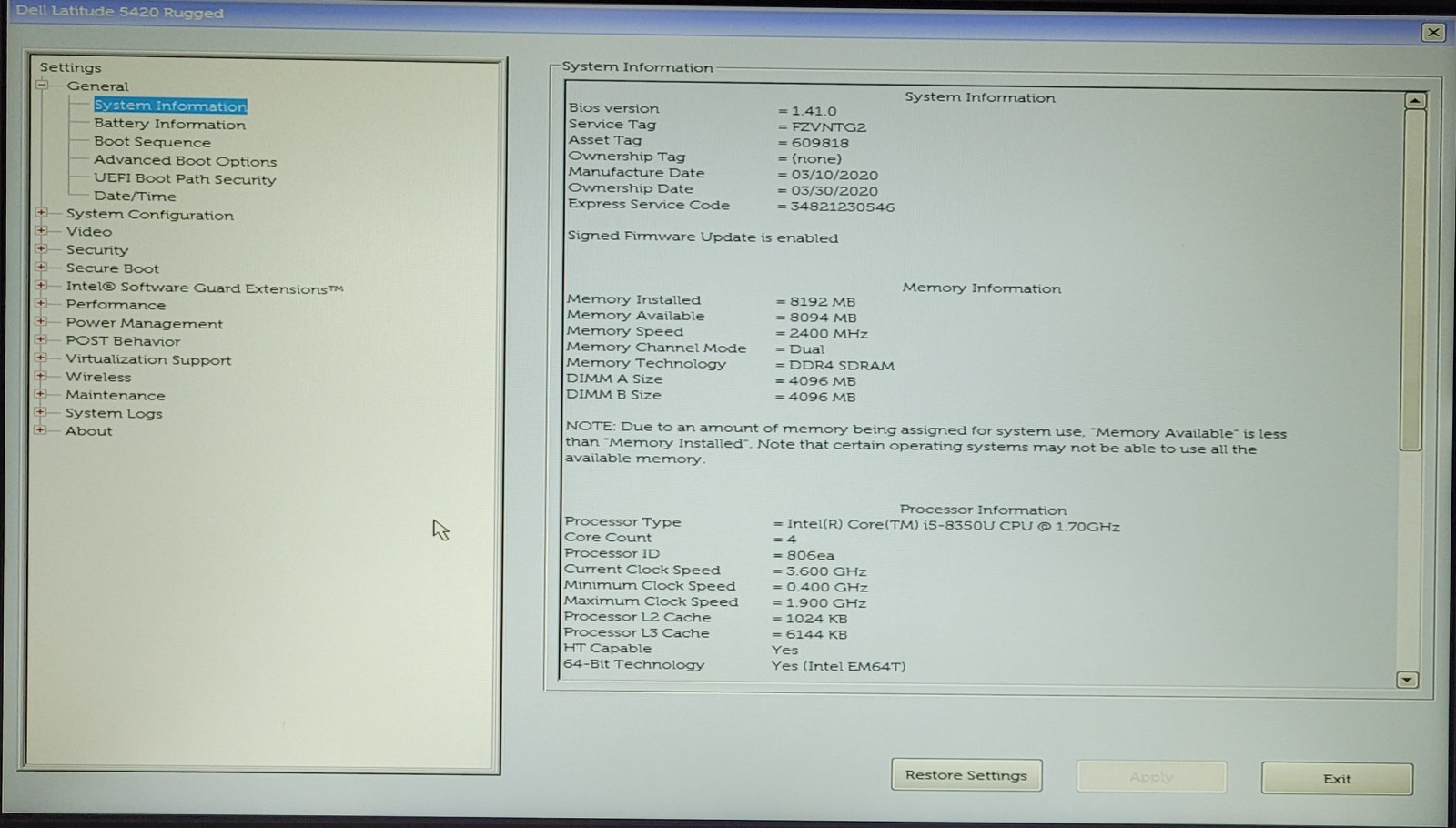This screenshot has width=1456, height=828.
Task: Expand the Secure Boot node
Action: [x=41, y=267]
